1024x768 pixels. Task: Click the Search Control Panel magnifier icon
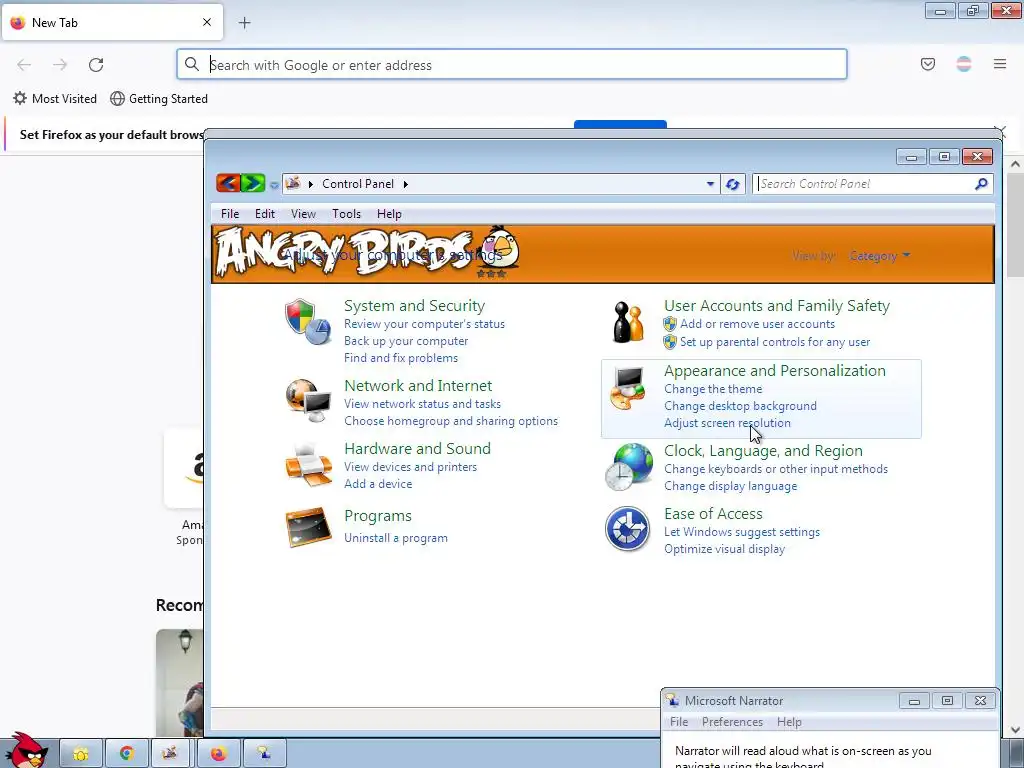(x=981, y=184)
